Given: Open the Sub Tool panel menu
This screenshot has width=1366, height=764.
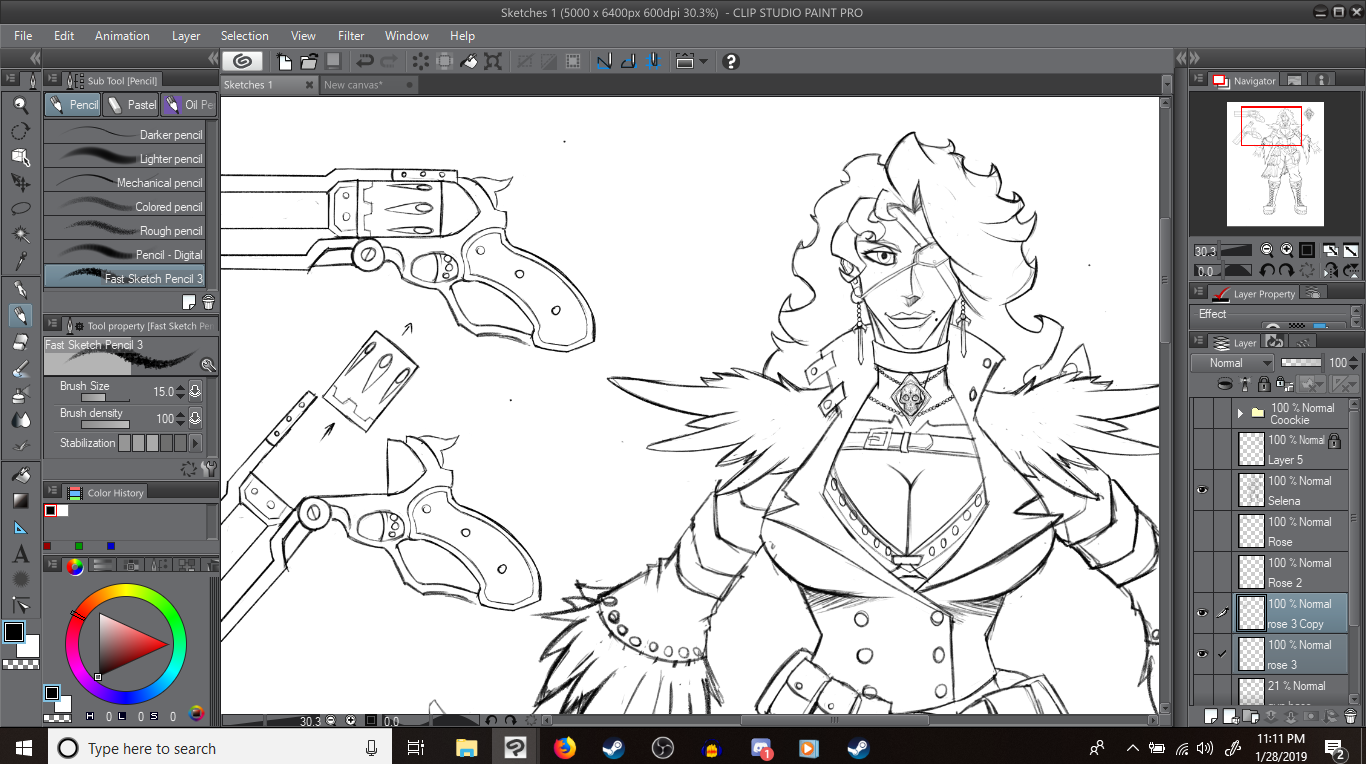Looking at the screenshot, I should pos(52,80).
